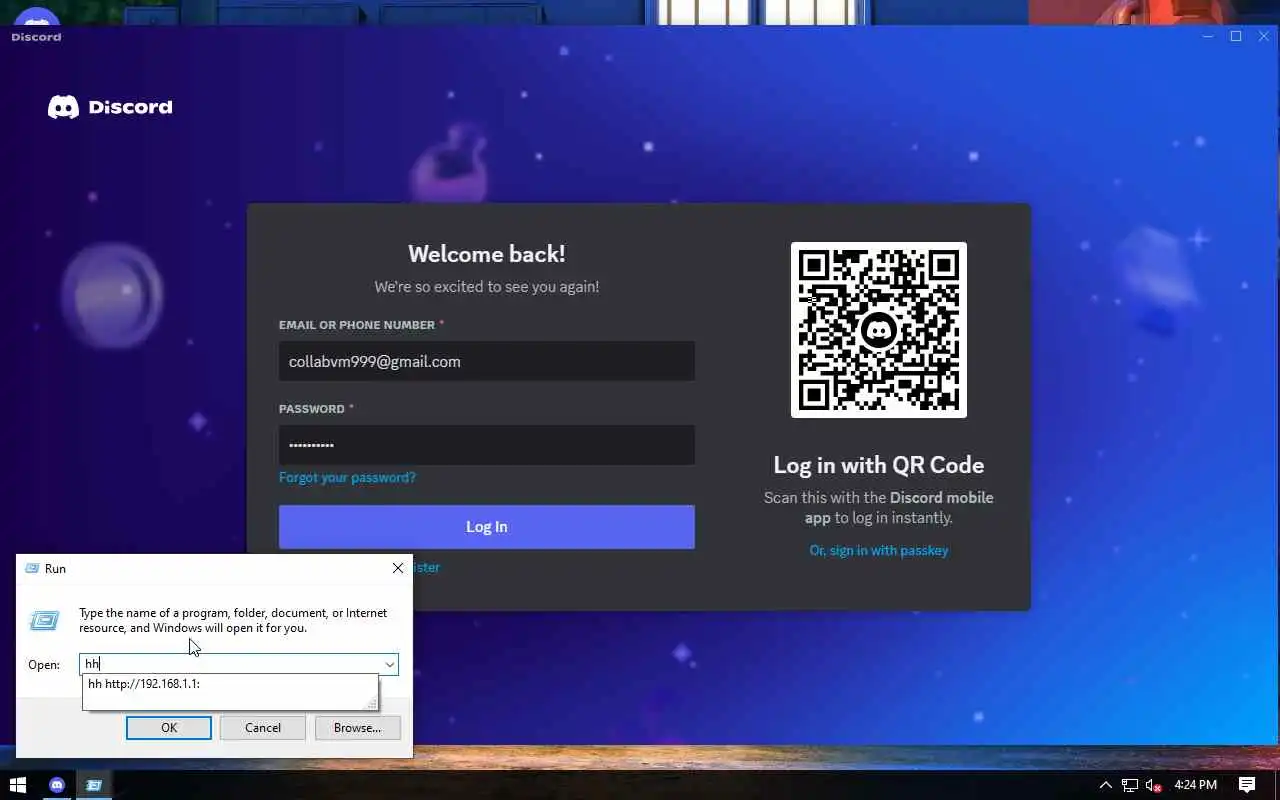This screenshot has height=800, width=1280.
Task: Click the network tray icon
Action: click(1130, 785)
